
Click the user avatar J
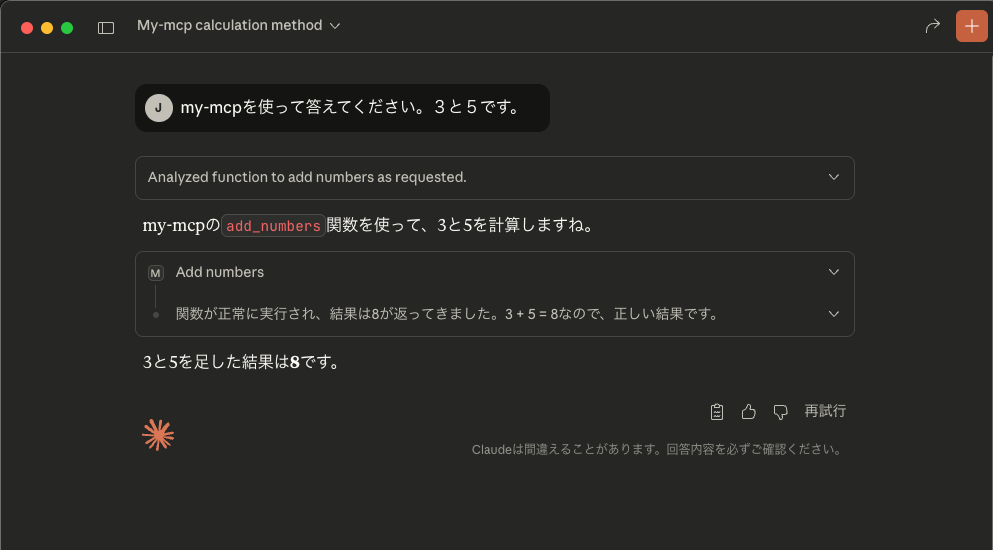point(158,108)
